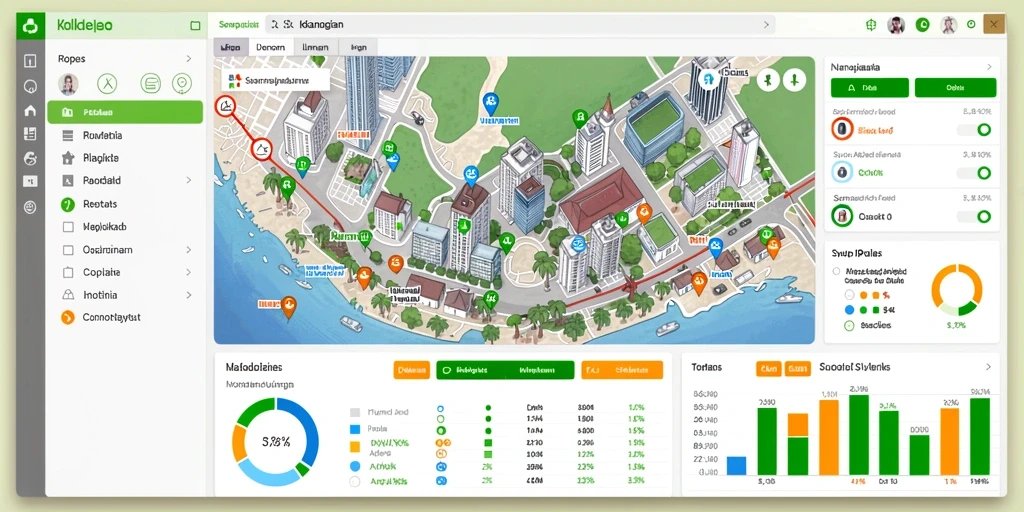The width and height of the screenshot is (1024, 512).
Task: Open the home icon in the gray sidebar
Action: [30, 110]
